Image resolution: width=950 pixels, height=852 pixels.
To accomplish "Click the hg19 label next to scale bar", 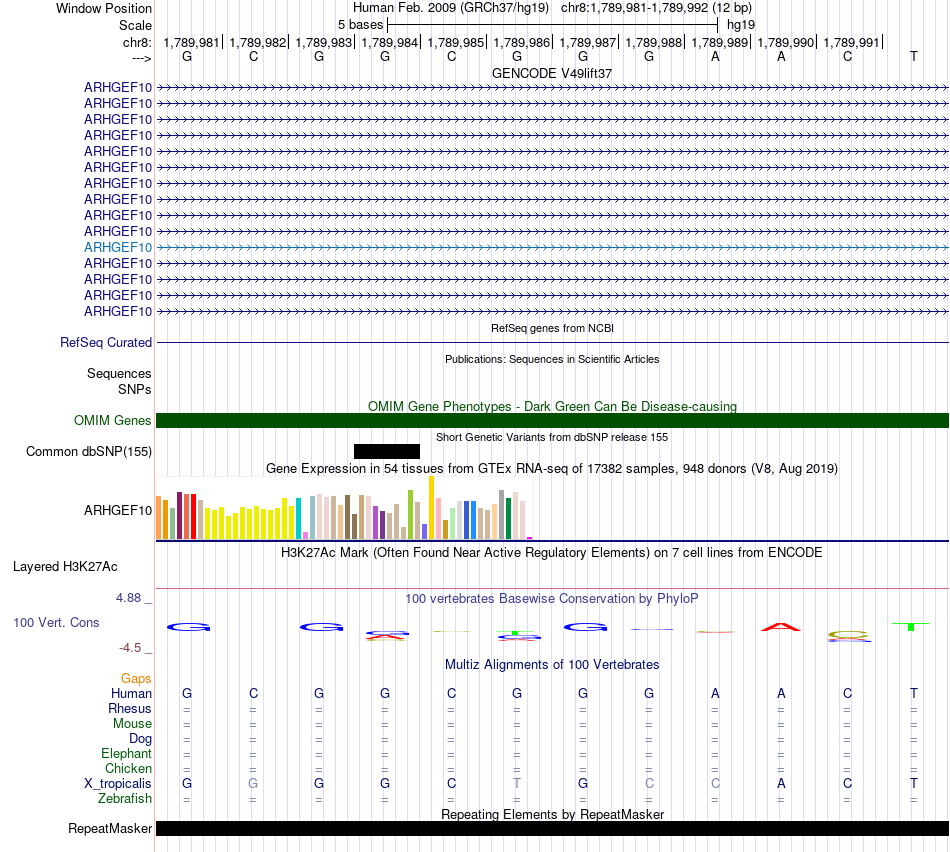I will [x=741, y=25].
